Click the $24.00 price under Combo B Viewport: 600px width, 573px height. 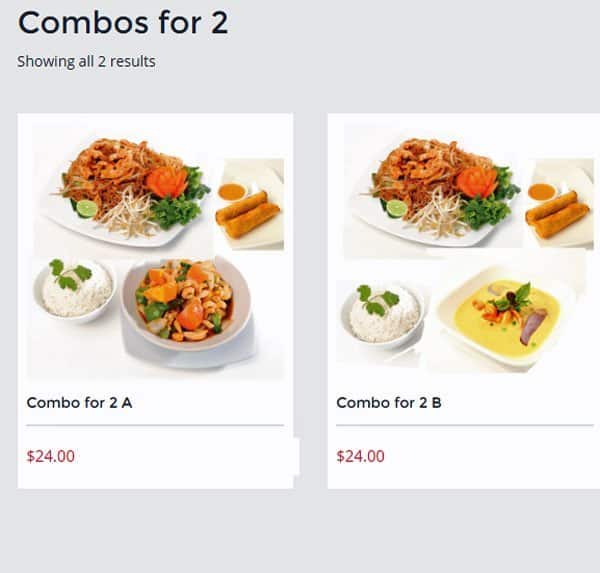361,457
